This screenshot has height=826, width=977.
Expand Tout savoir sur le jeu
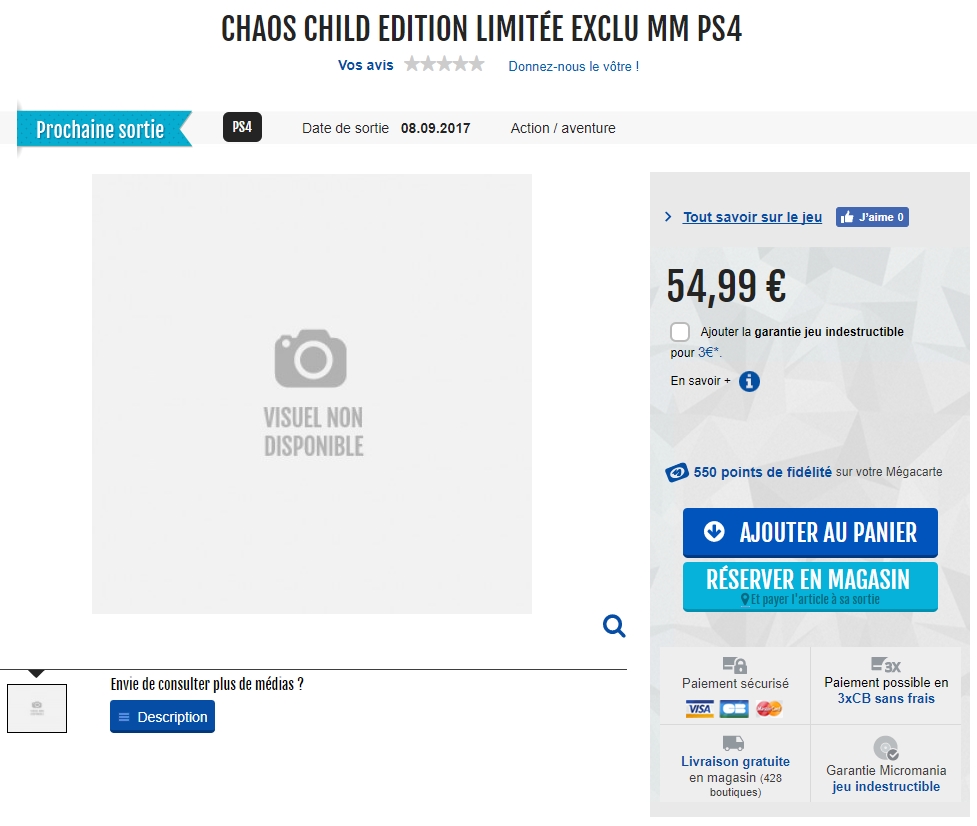coord(752,217)
